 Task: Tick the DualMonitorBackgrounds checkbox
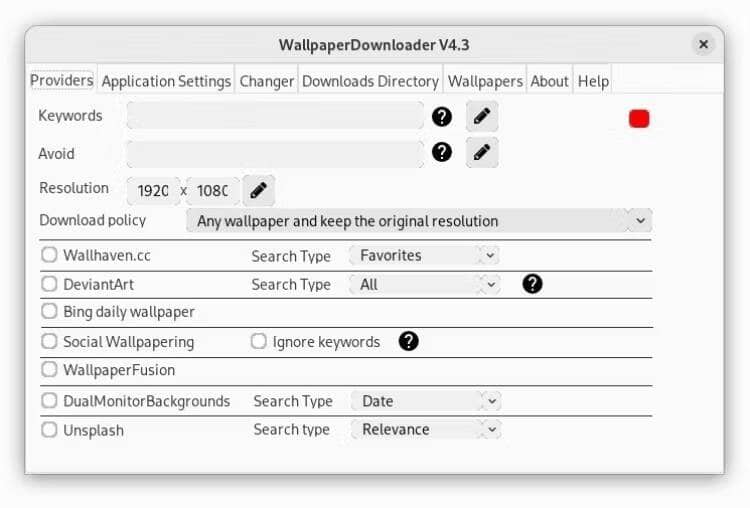tap(49, 400)
